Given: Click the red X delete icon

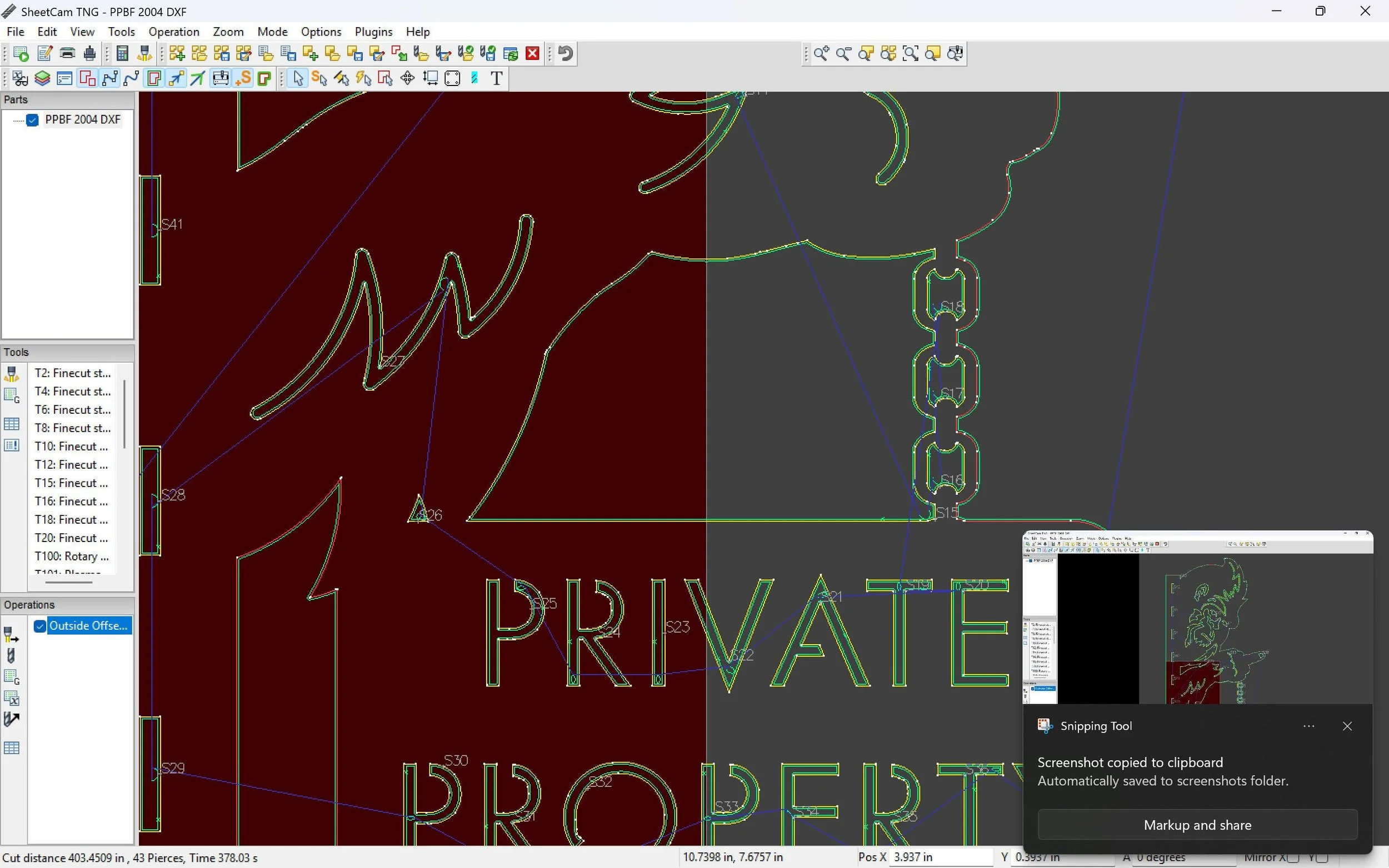Looking at the screenshot, I should (x=532, y=53).
